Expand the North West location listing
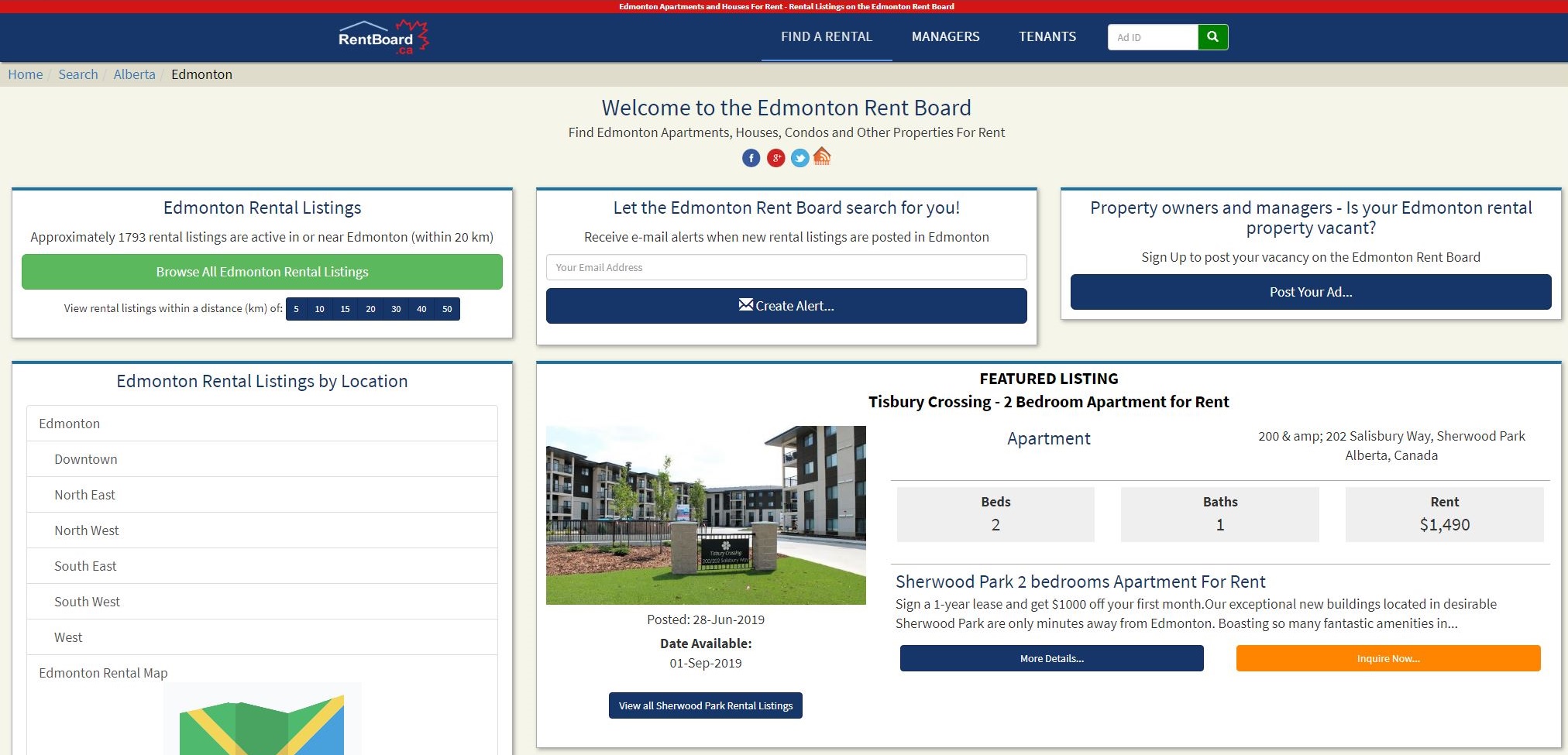Viewport: 1568px width, 755px height. [x=86, y=530]
